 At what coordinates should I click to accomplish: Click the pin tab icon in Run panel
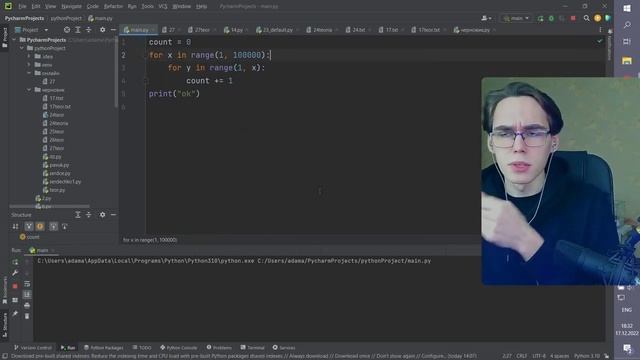coord(15,313)
